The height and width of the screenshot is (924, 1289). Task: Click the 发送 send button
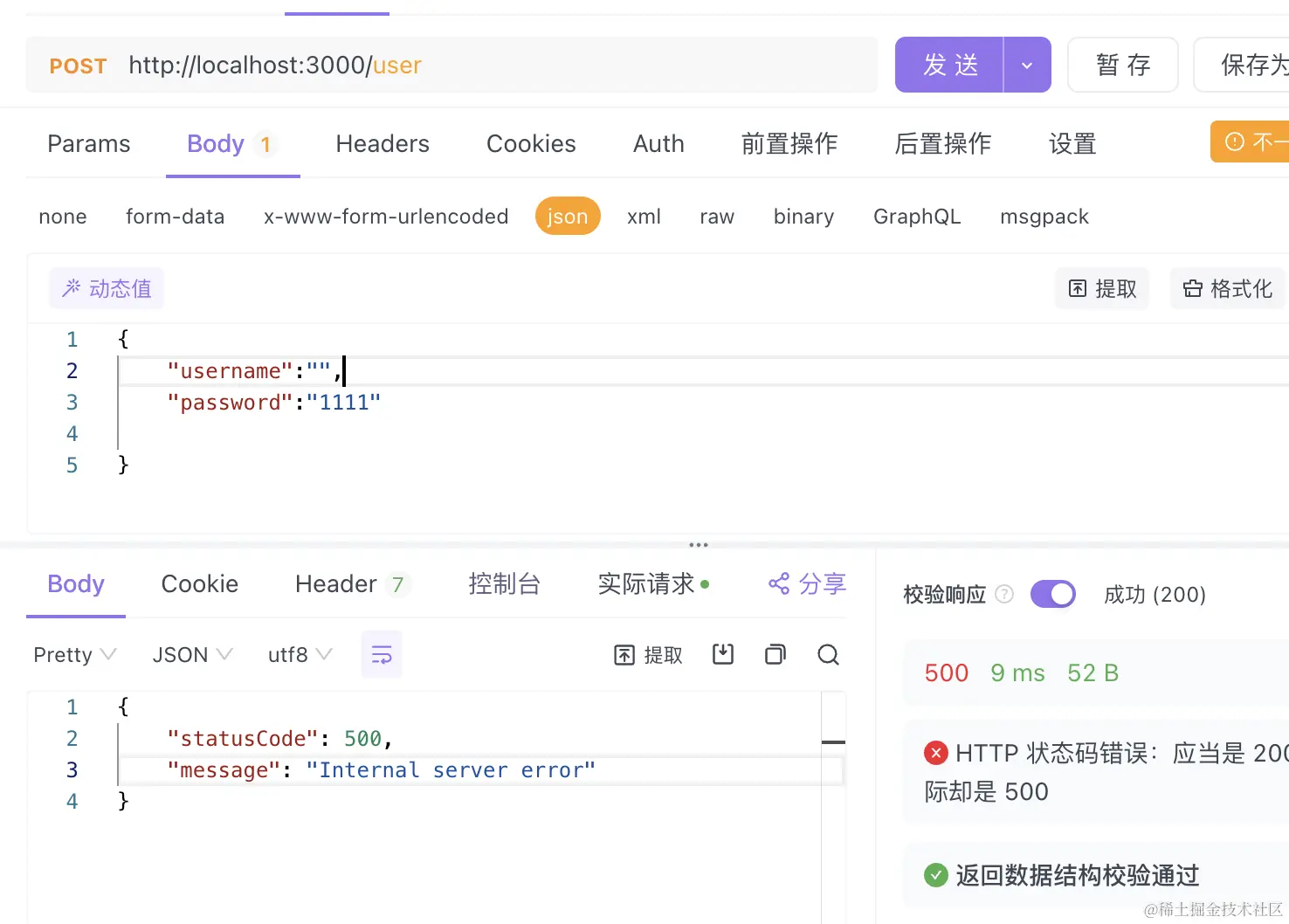point(949,65)
